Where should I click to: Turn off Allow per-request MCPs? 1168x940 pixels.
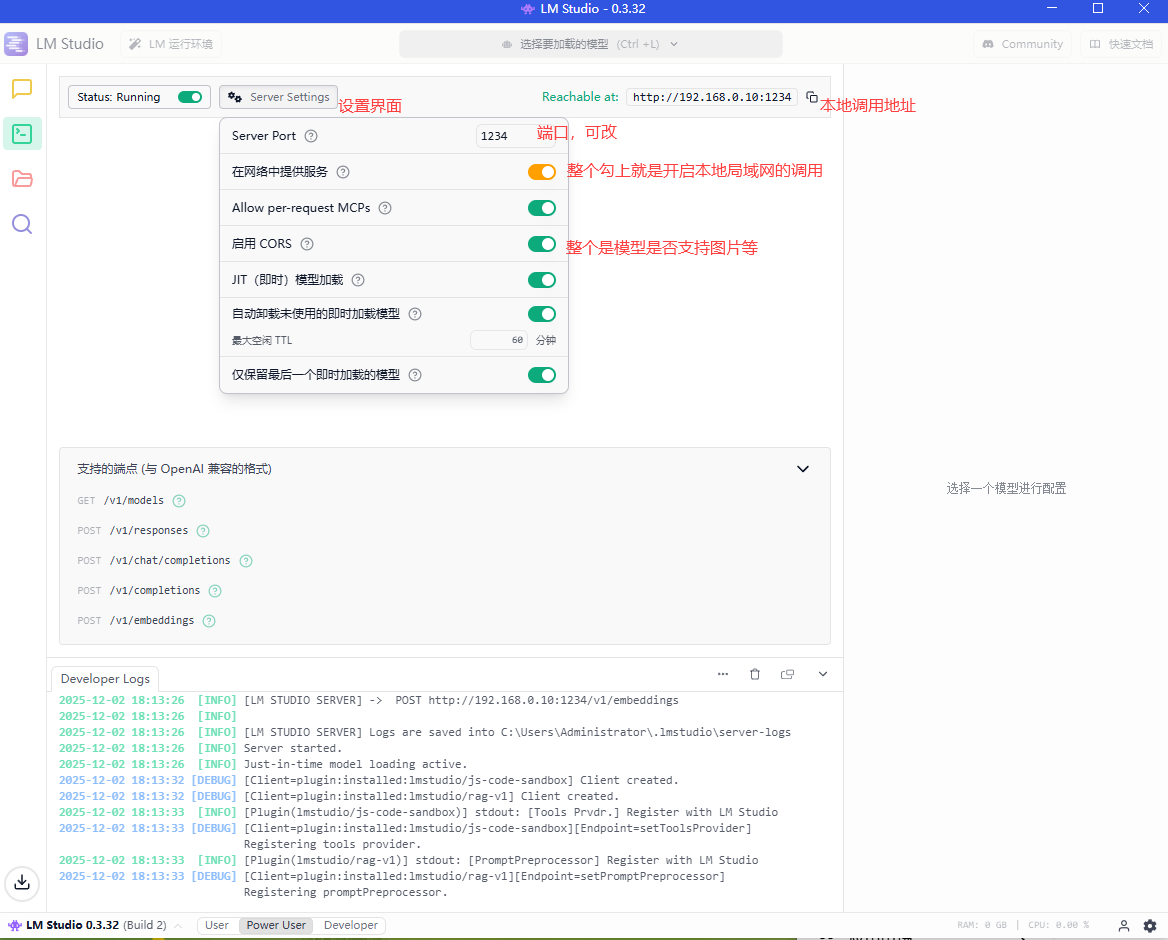(x=541, y=208)
